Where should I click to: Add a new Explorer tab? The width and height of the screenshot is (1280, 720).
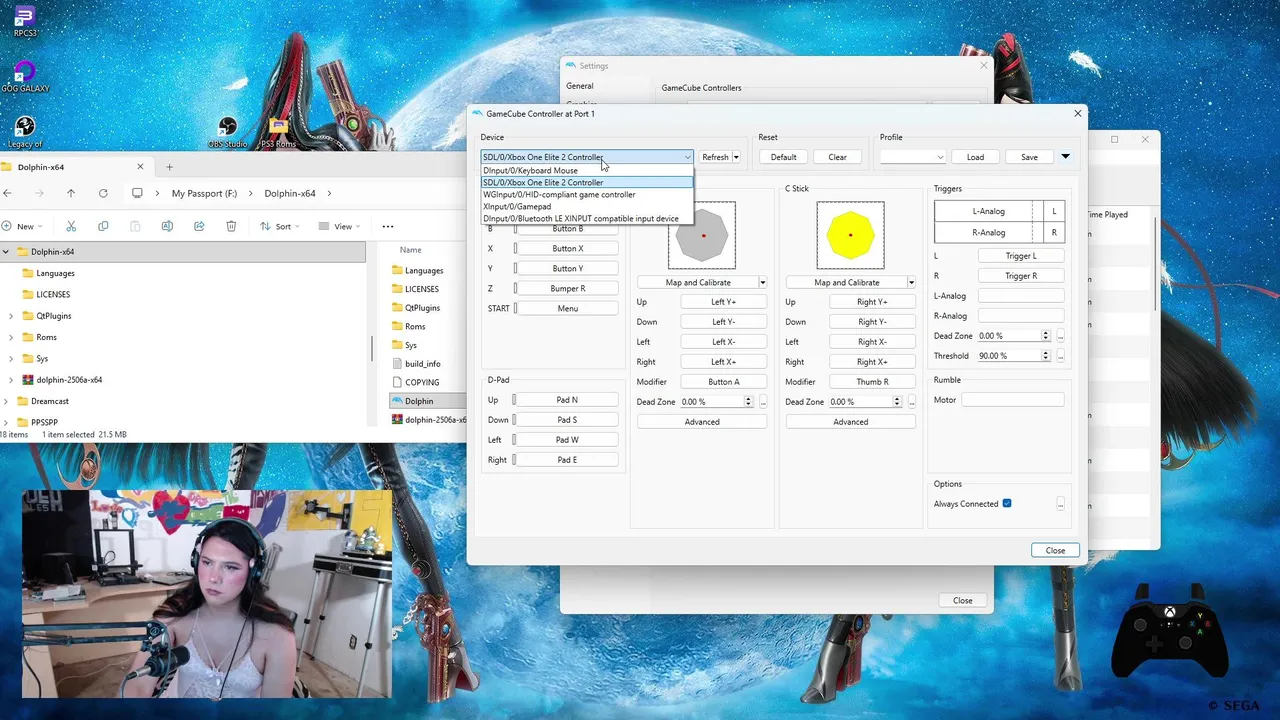point(169,167)
